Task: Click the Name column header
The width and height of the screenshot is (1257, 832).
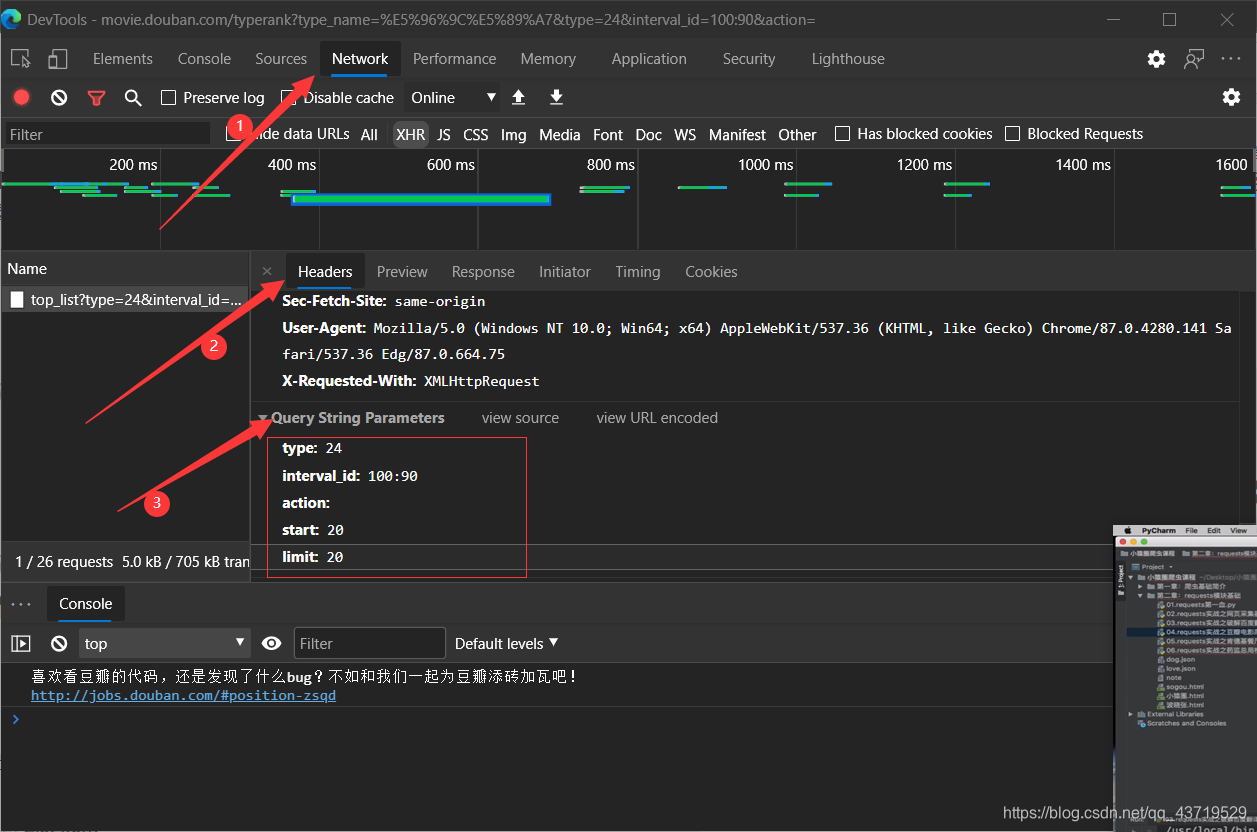Action: point(125,268)
